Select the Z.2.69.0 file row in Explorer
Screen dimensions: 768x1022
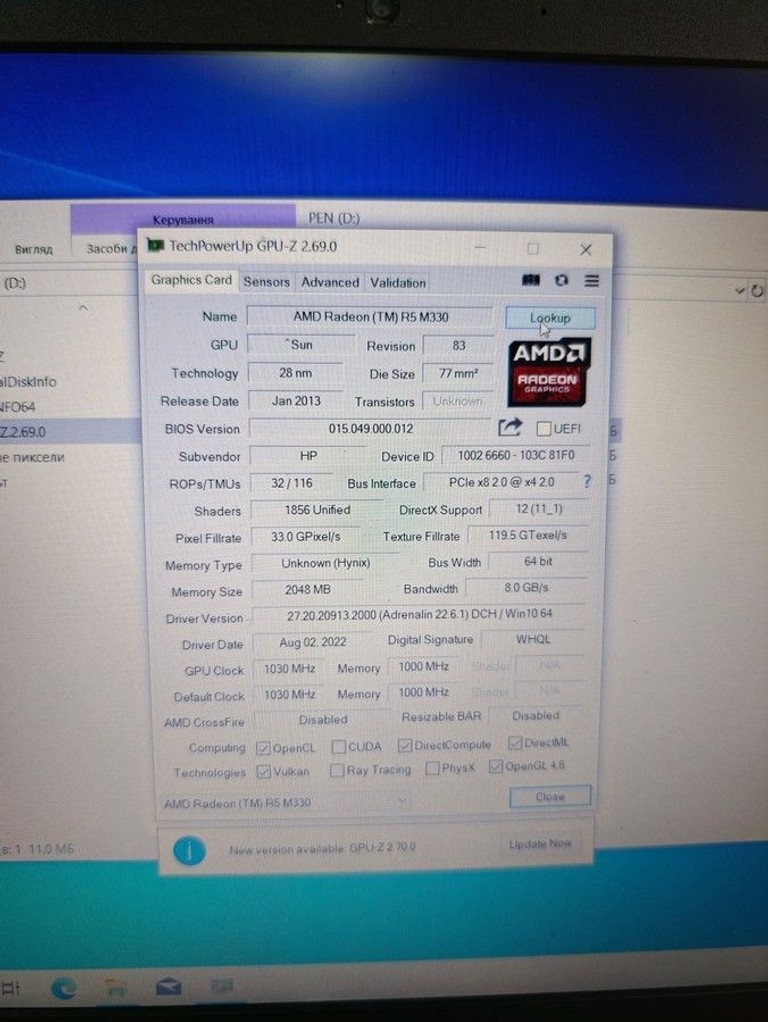(x=68, y=431)
